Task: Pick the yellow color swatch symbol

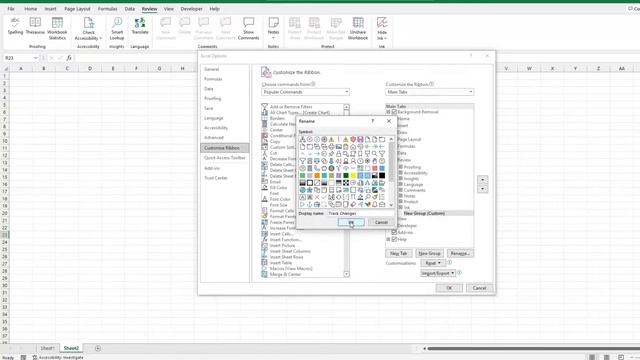Action: pos(353,176)
